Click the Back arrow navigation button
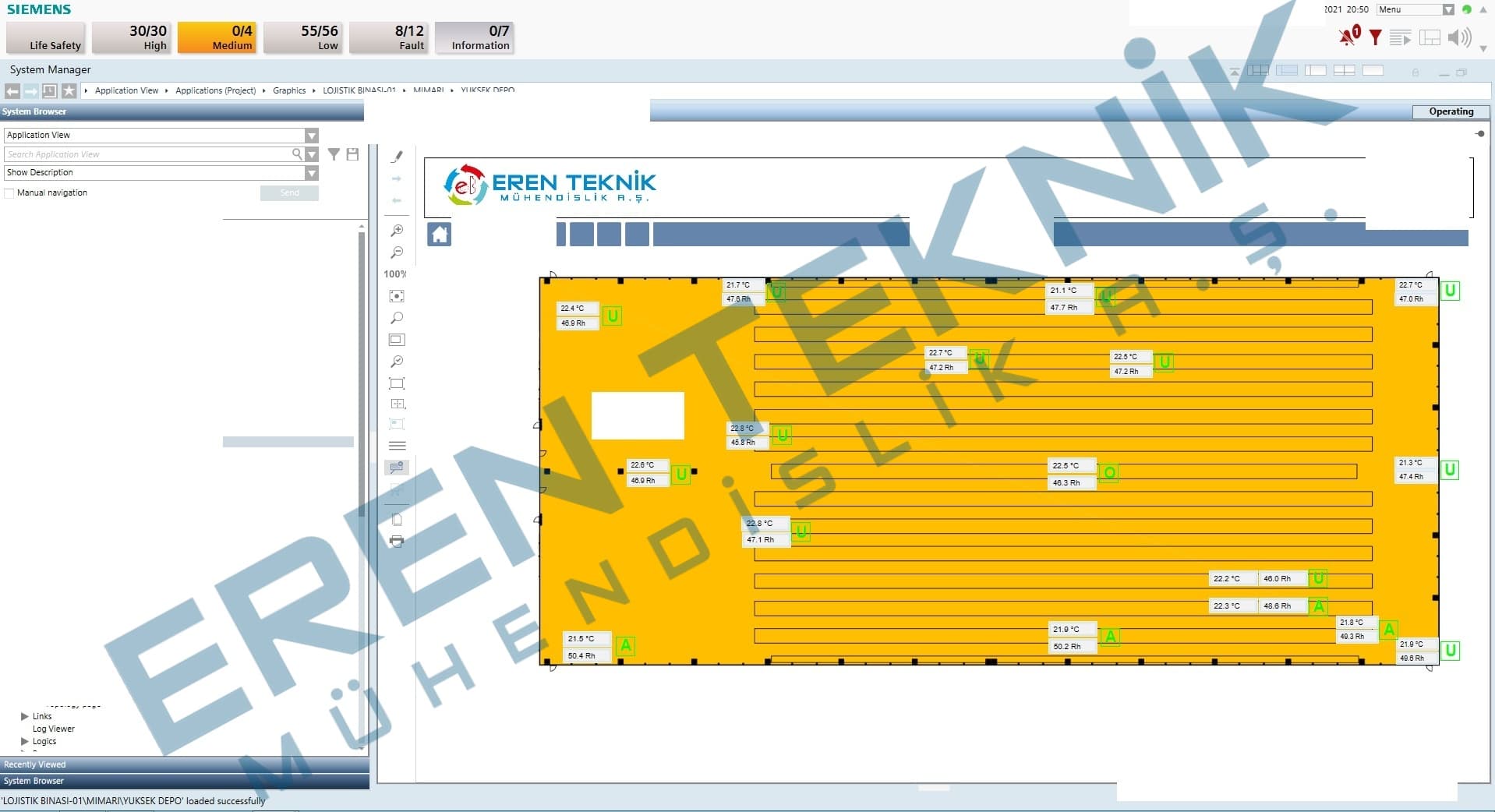The height and width of the screenshot is (812, 1495). 12,90
